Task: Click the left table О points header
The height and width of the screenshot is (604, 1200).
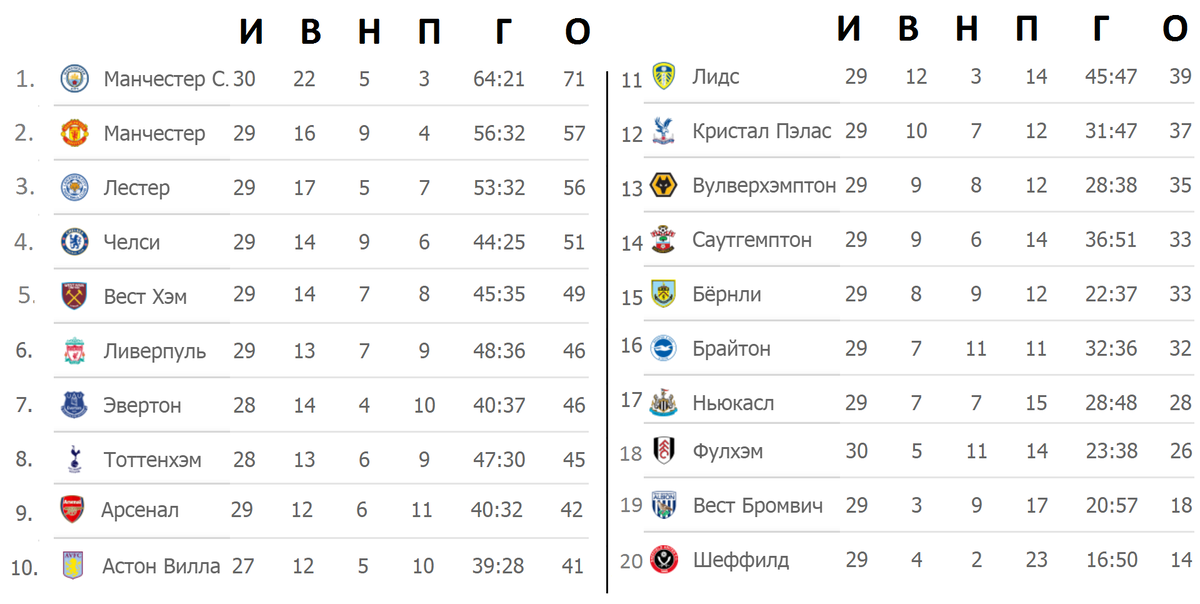Action: (577, 33)
